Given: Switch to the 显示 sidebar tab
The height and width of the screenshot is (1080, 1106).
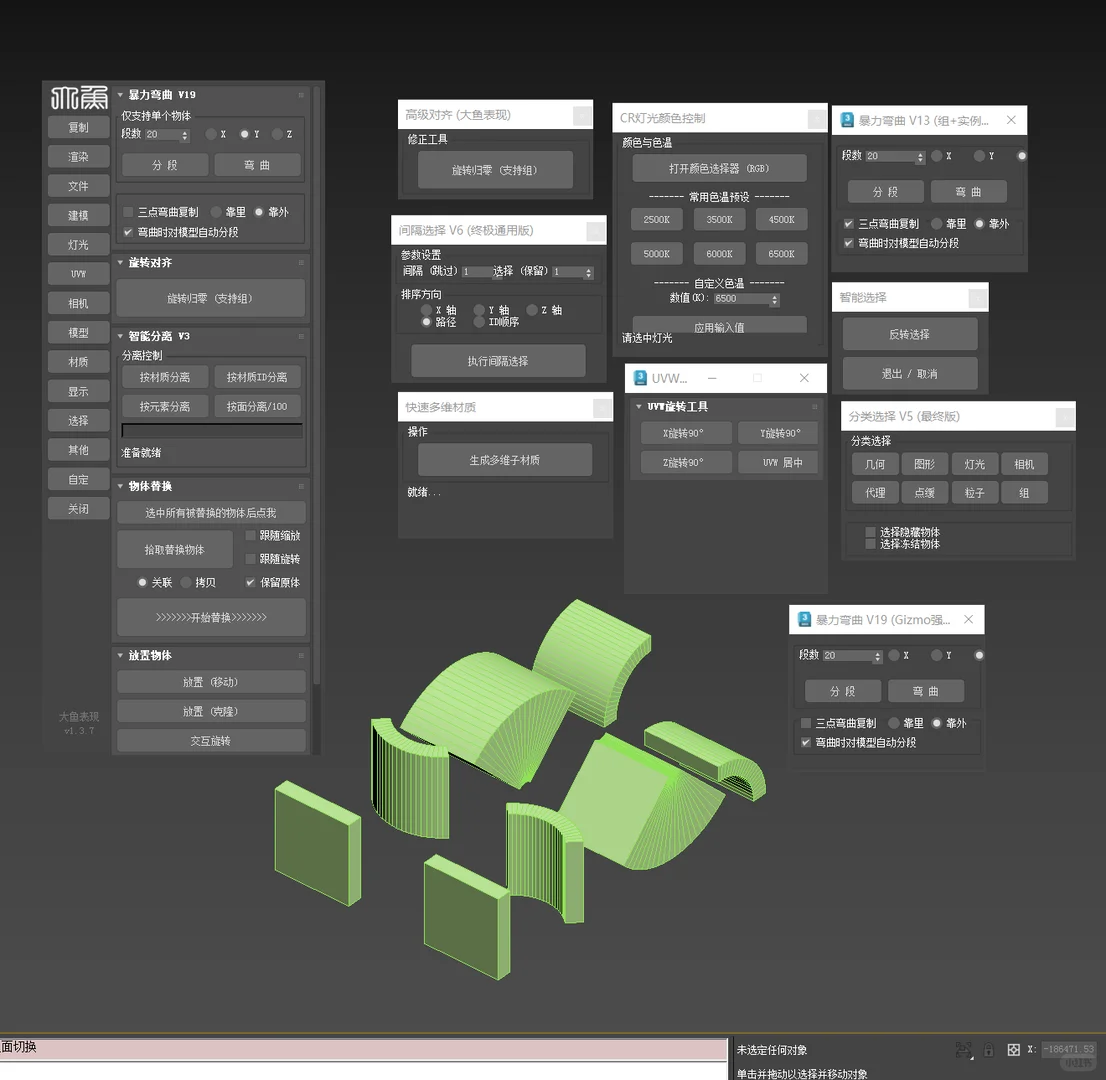Looking at the screenshot, I should (x=78, y=391).
